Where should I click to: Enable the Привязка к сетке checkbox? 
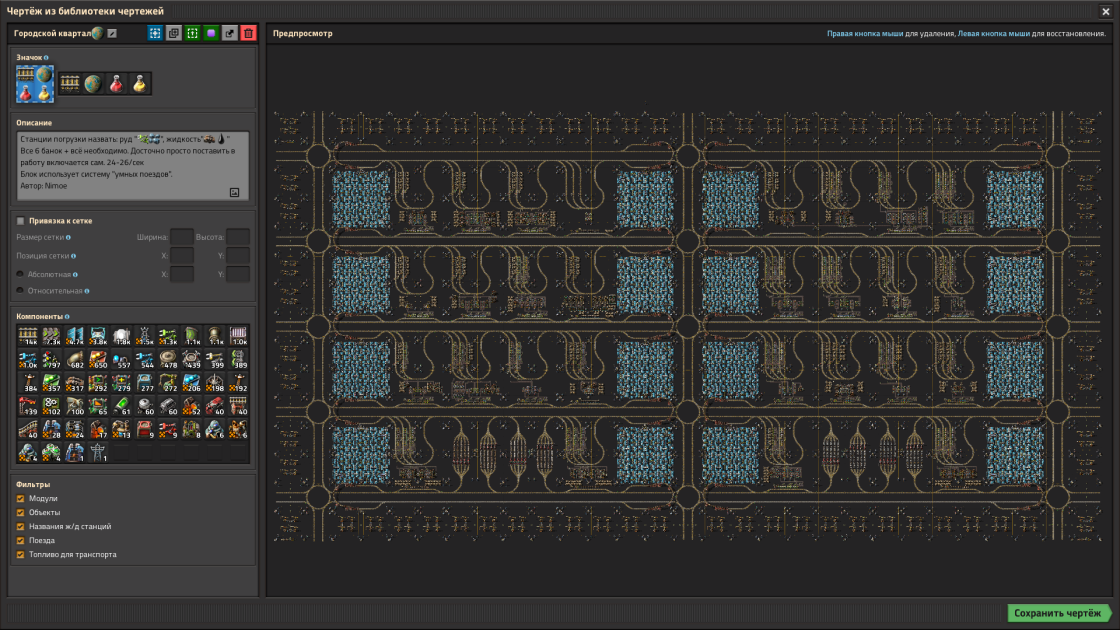[21, 221]
